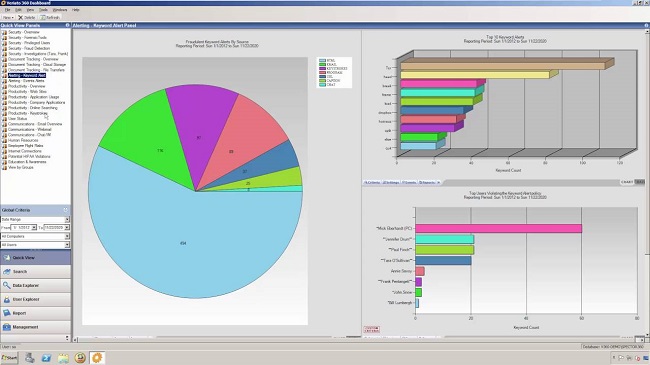Select Document Tracking - File Transfers panel

coord(36,70)
